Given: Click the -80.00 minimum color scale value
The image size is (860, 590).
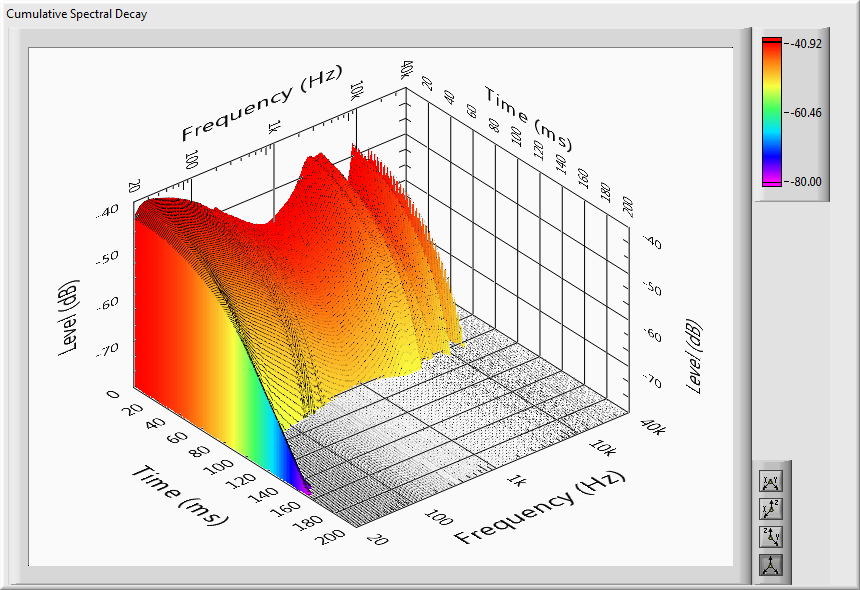Looking at the screenshot, I should (806, 182).
